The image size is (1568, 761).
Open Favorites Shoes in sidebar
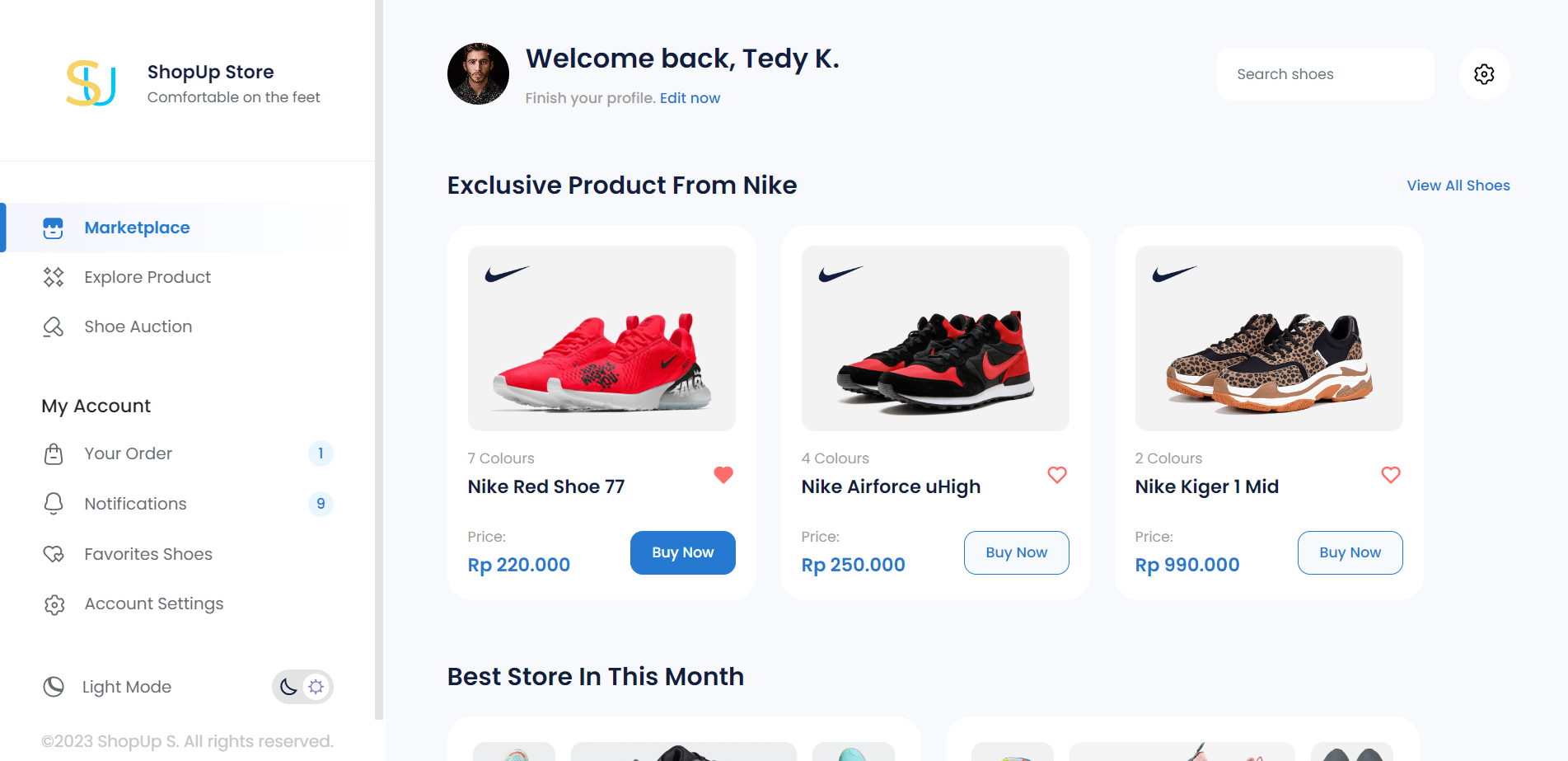(148, 554)
